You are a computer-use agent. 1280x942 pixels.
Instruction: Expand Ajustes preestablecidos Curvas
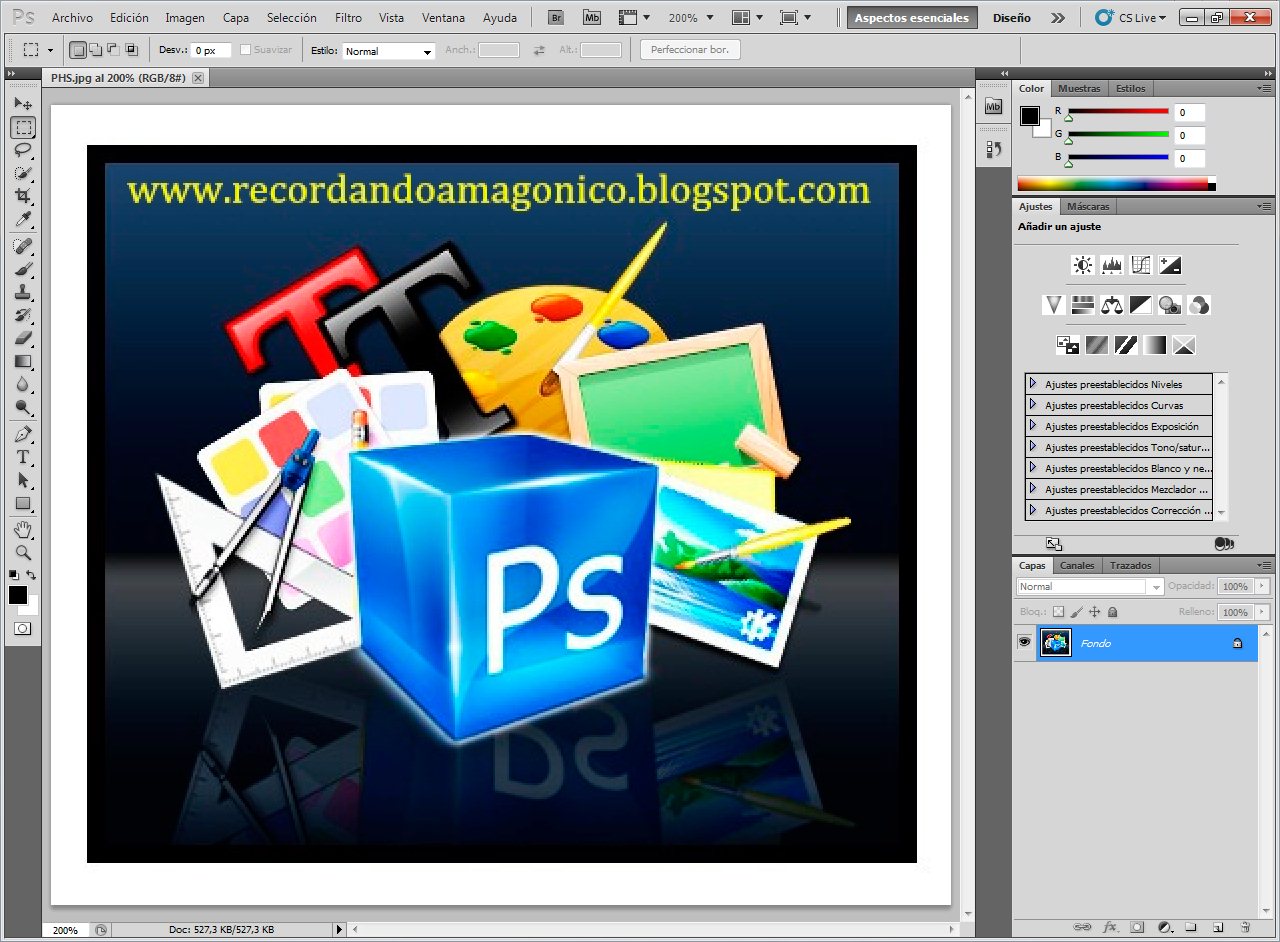point(1033,404)
